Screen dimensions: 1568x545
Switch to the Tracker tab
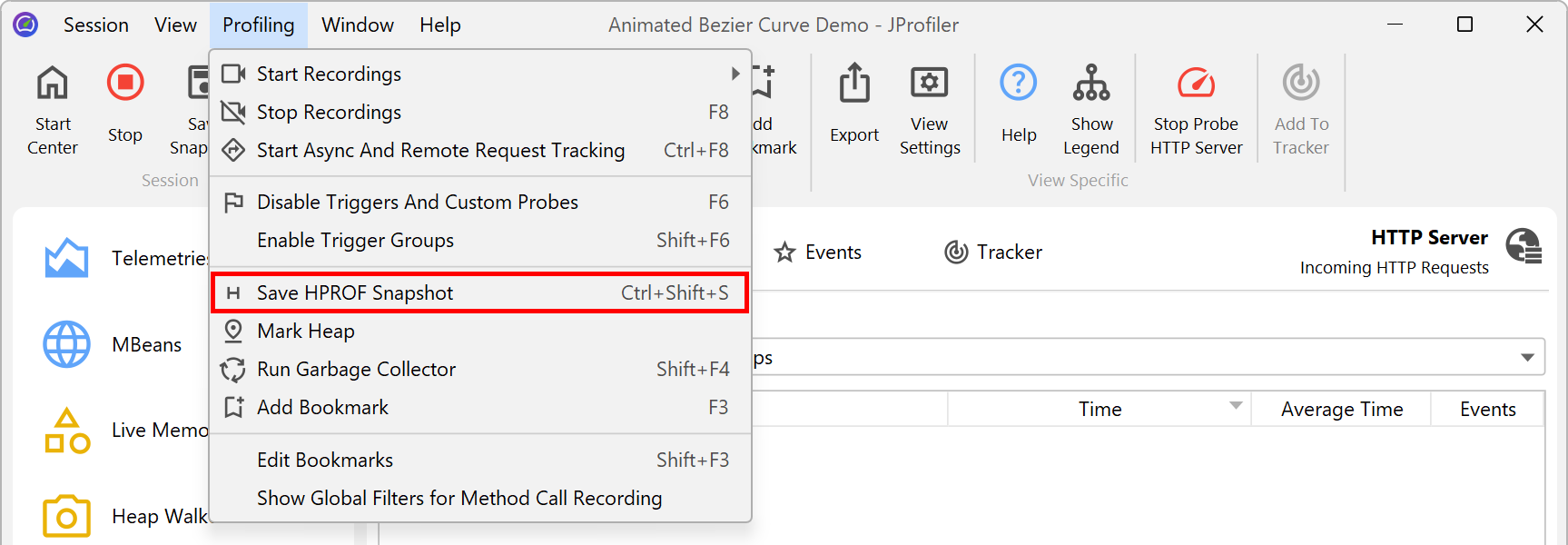[993, 253]
